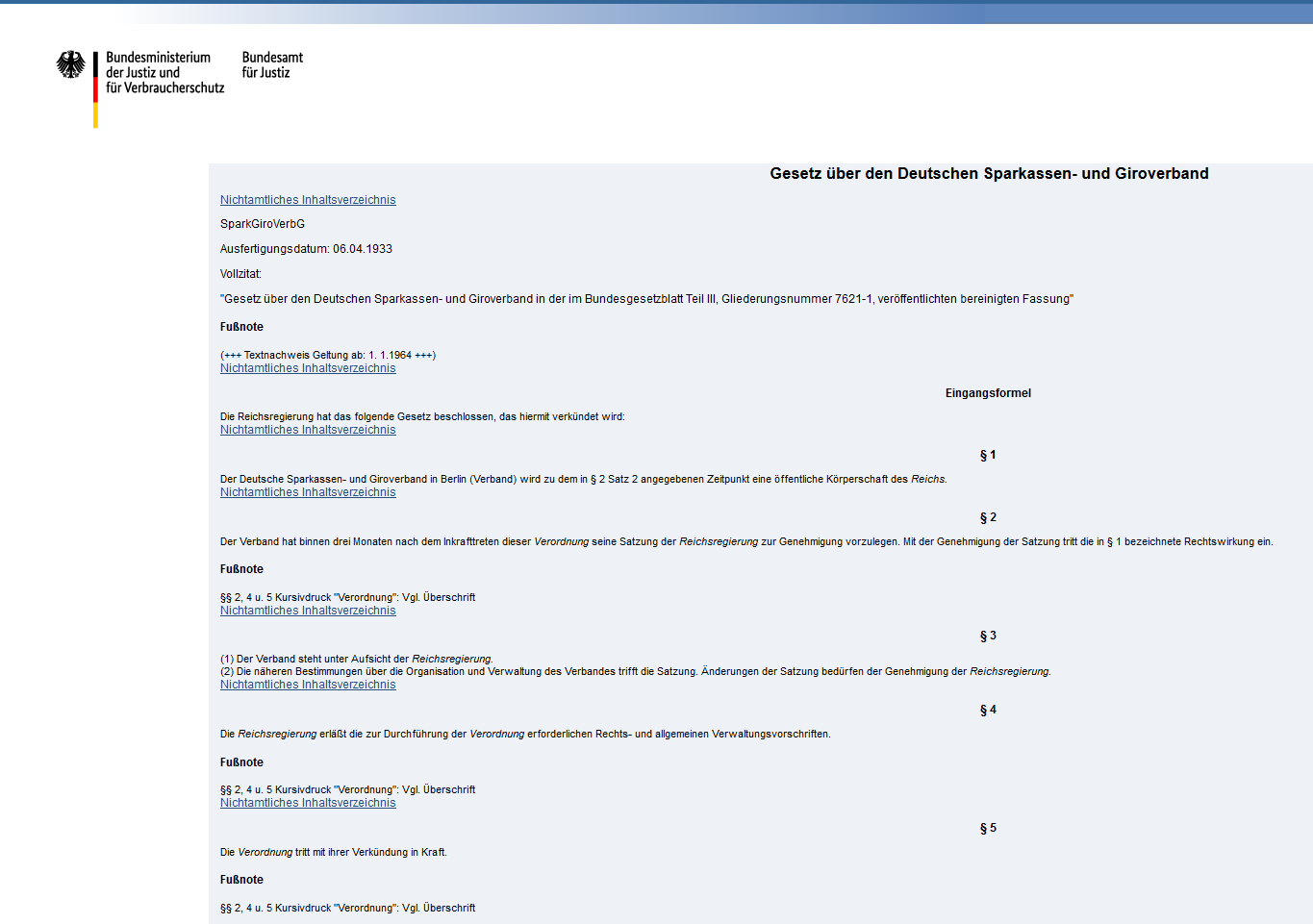Click the sentence 'Die Reichsregierung erläßt die zur Durchführung'
The image size is (1313, 924).
point(525,734)
